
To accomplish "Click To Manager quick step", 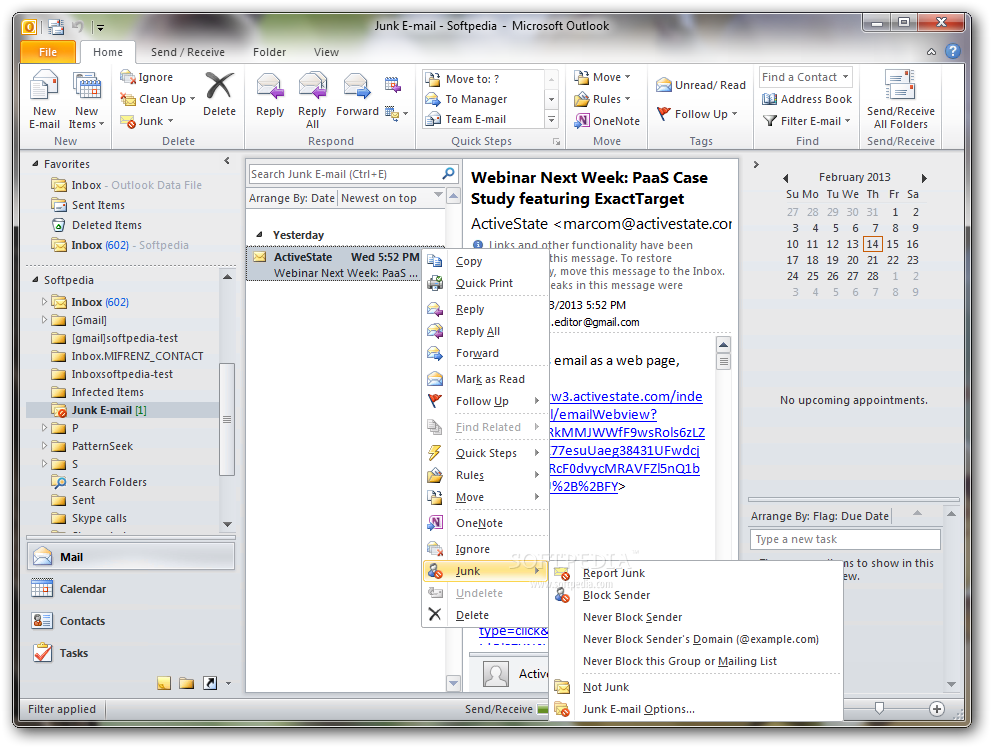I will tap(483, 99).
